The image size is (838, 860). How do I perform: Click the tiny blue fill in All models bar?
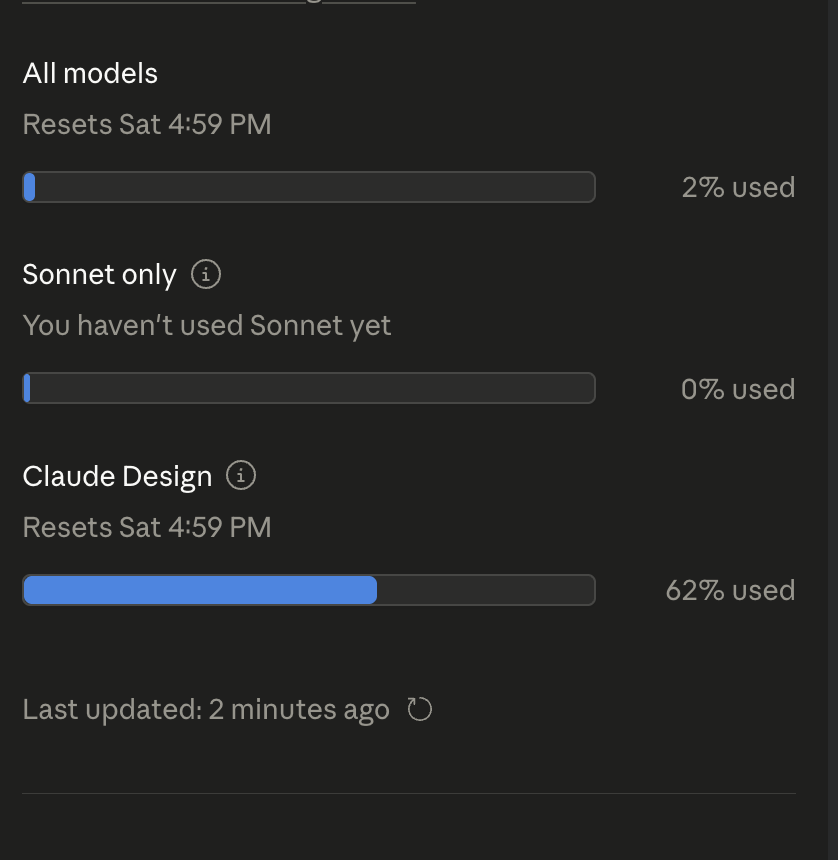click(x=29, y=187)
